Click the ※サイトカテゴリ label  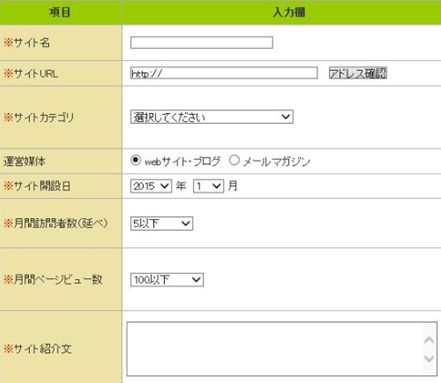[38, 117]
